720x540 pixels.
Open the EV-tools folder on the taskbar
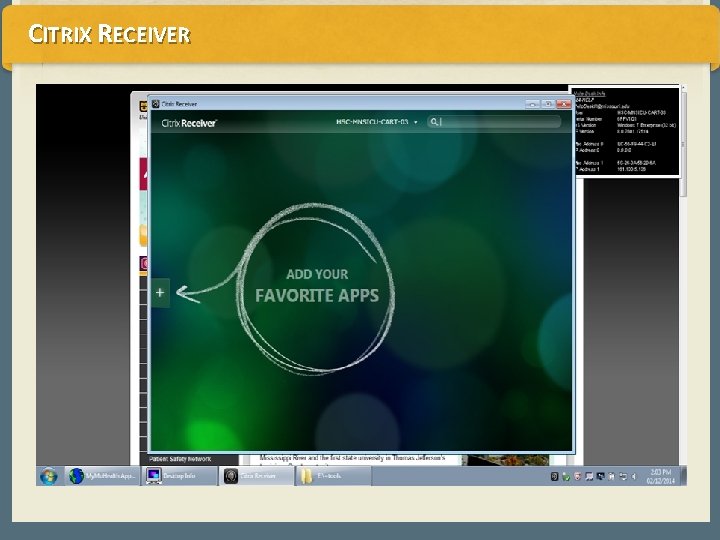334,476
